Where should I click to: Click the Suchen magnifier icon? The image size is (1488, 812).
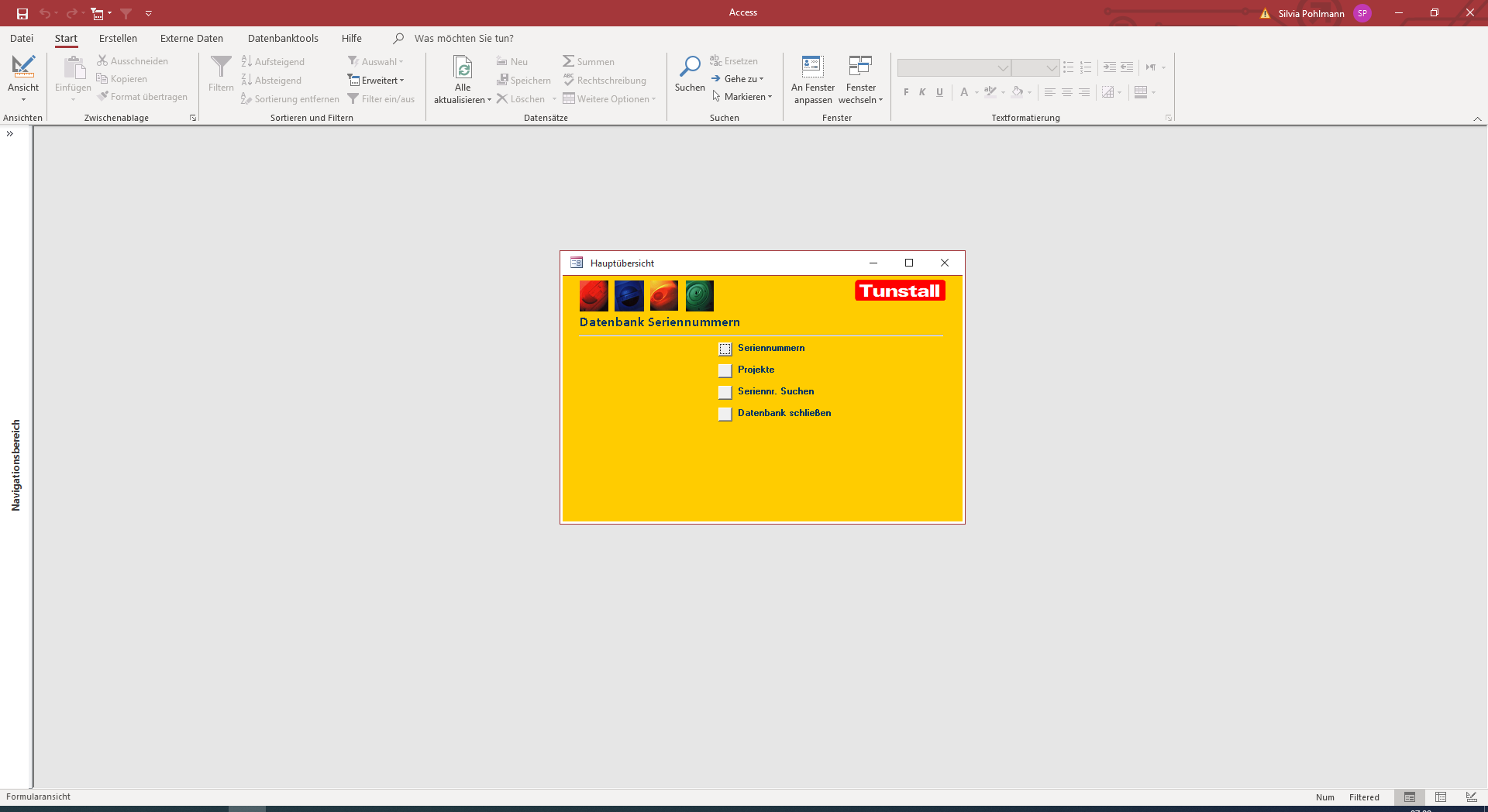tap(690, 67)
